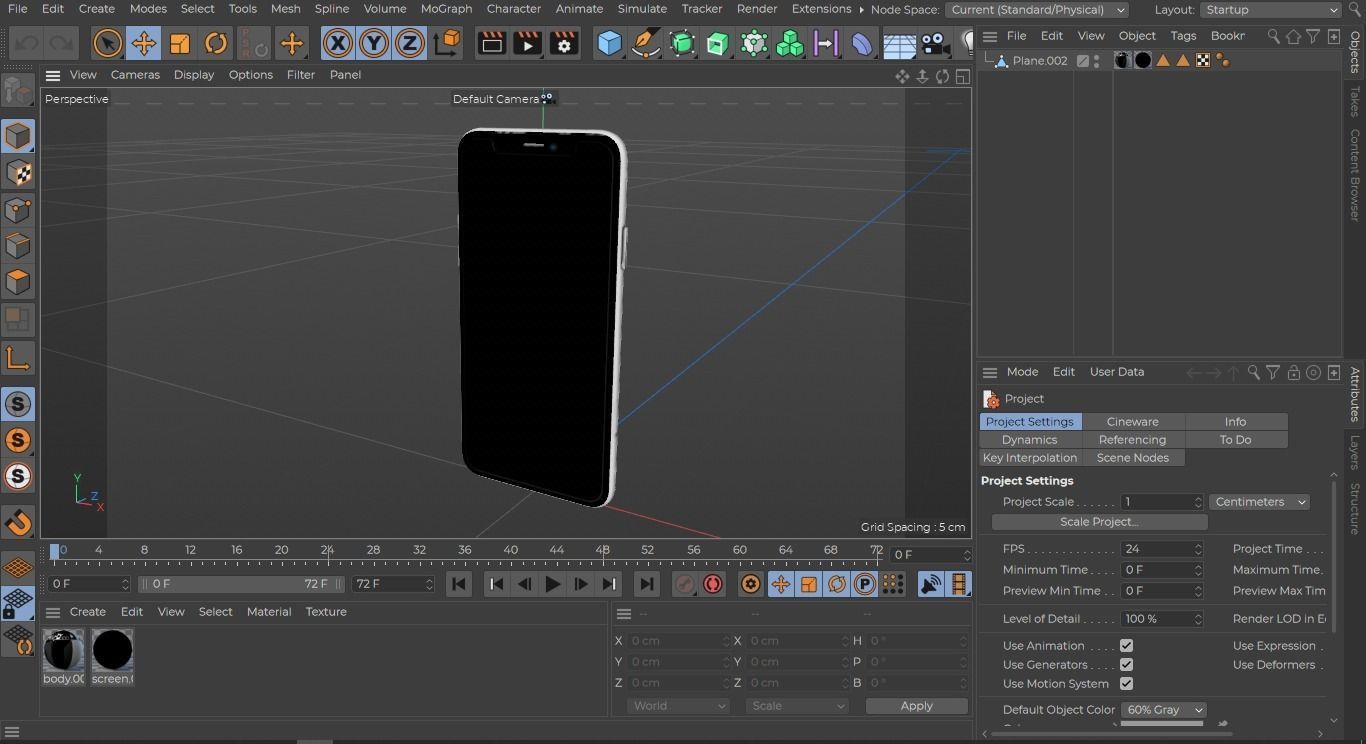1366x744 pixels.
Task: Open the Centimeters unit dropdown
Action: point(1259,502)
